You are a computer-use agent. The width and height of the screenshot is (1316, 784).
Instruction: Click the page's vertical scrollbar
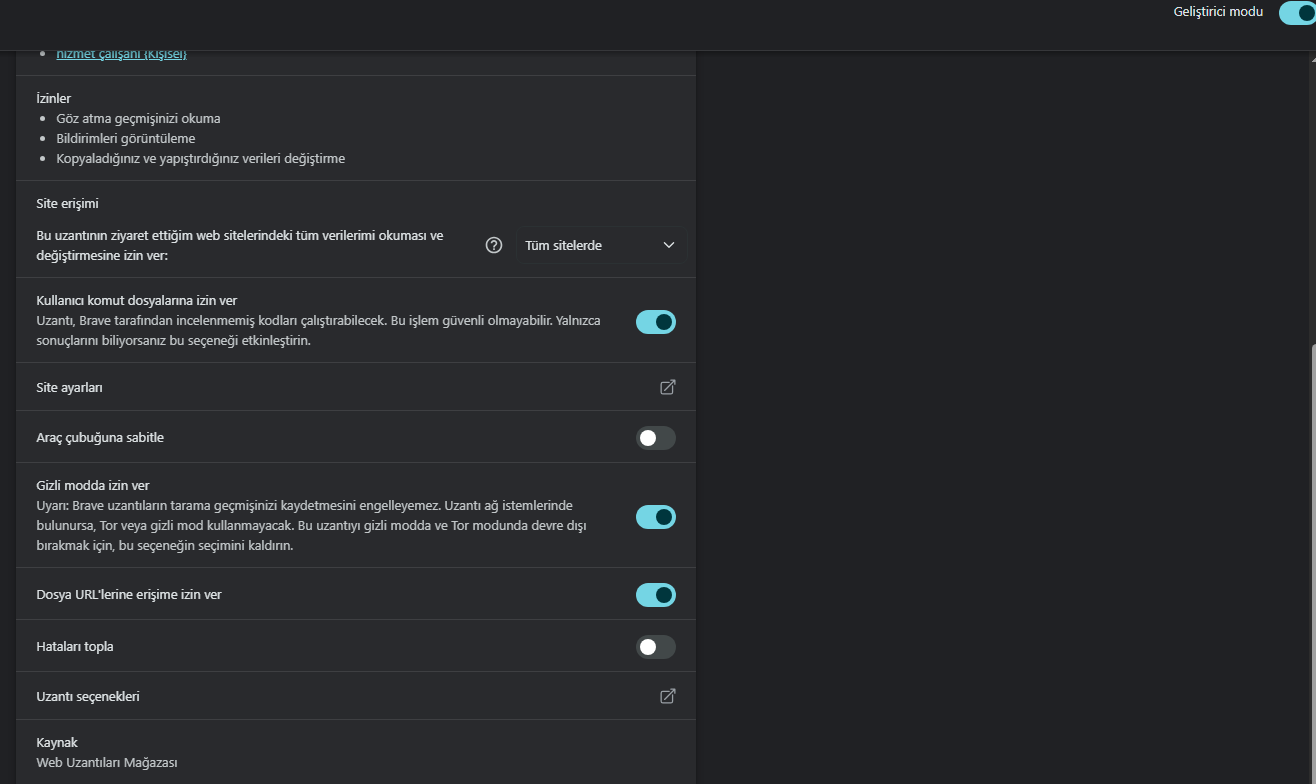point(1311,500)
